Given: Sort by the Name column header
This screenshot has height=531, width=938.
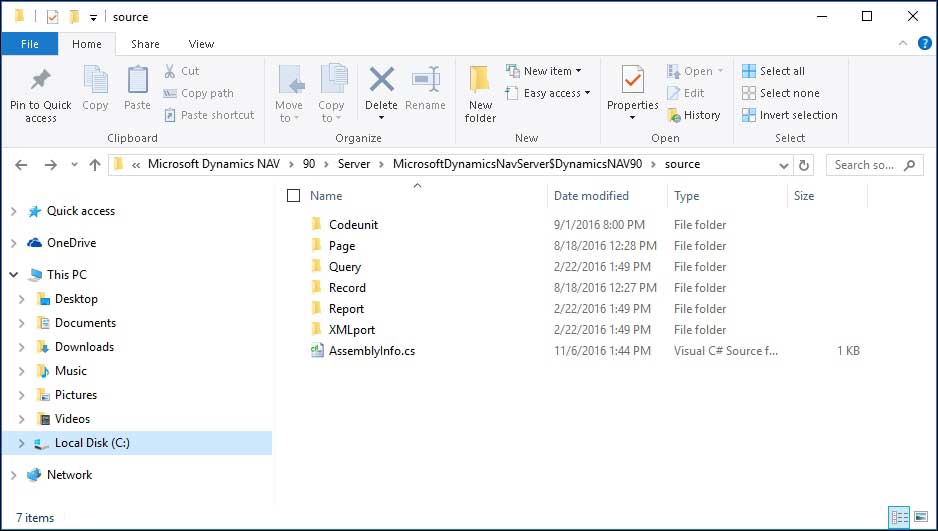Looking at the screenshot, I should 326,196.
